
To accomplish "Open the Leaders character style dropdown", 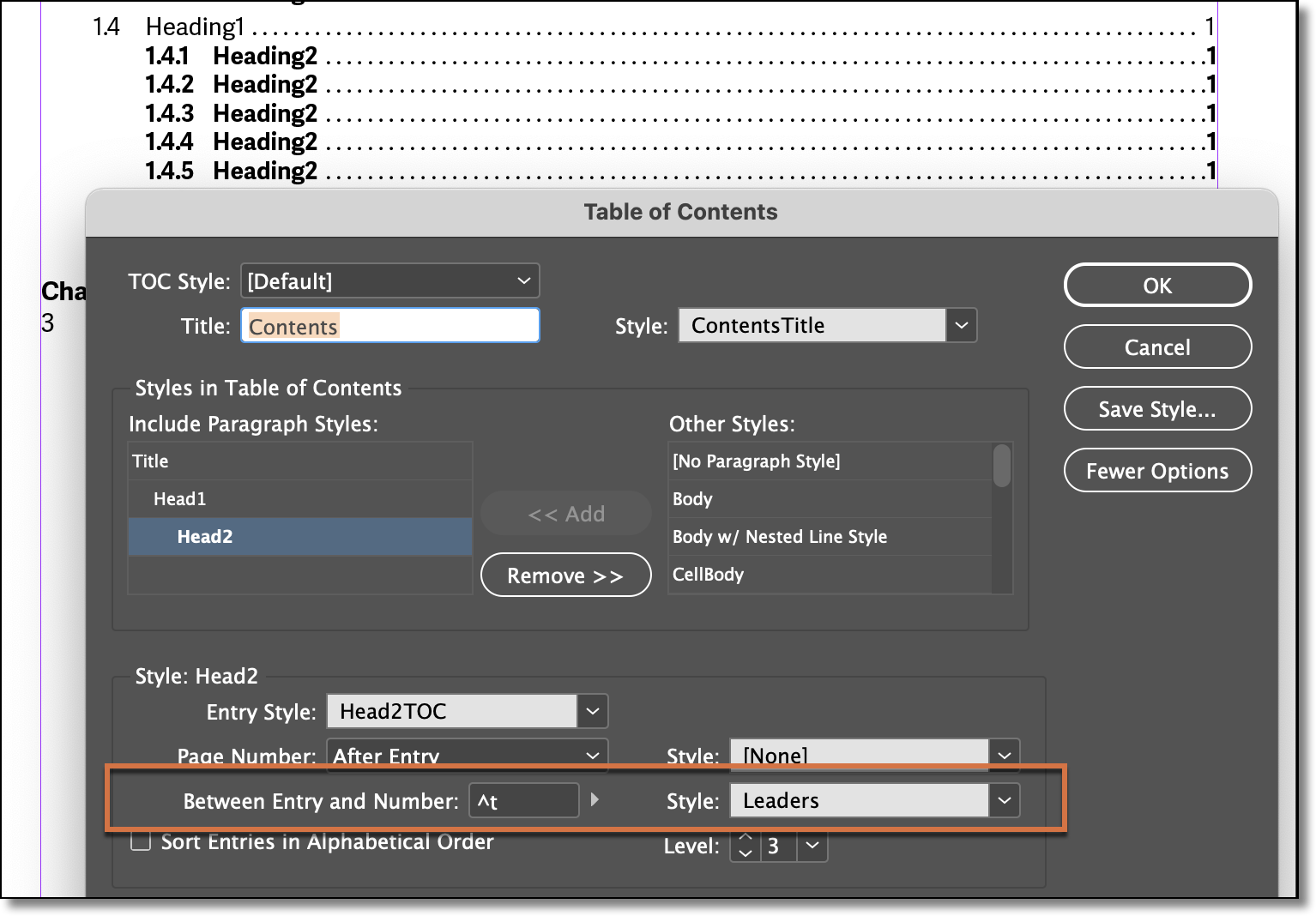I will click(1004, 799).
